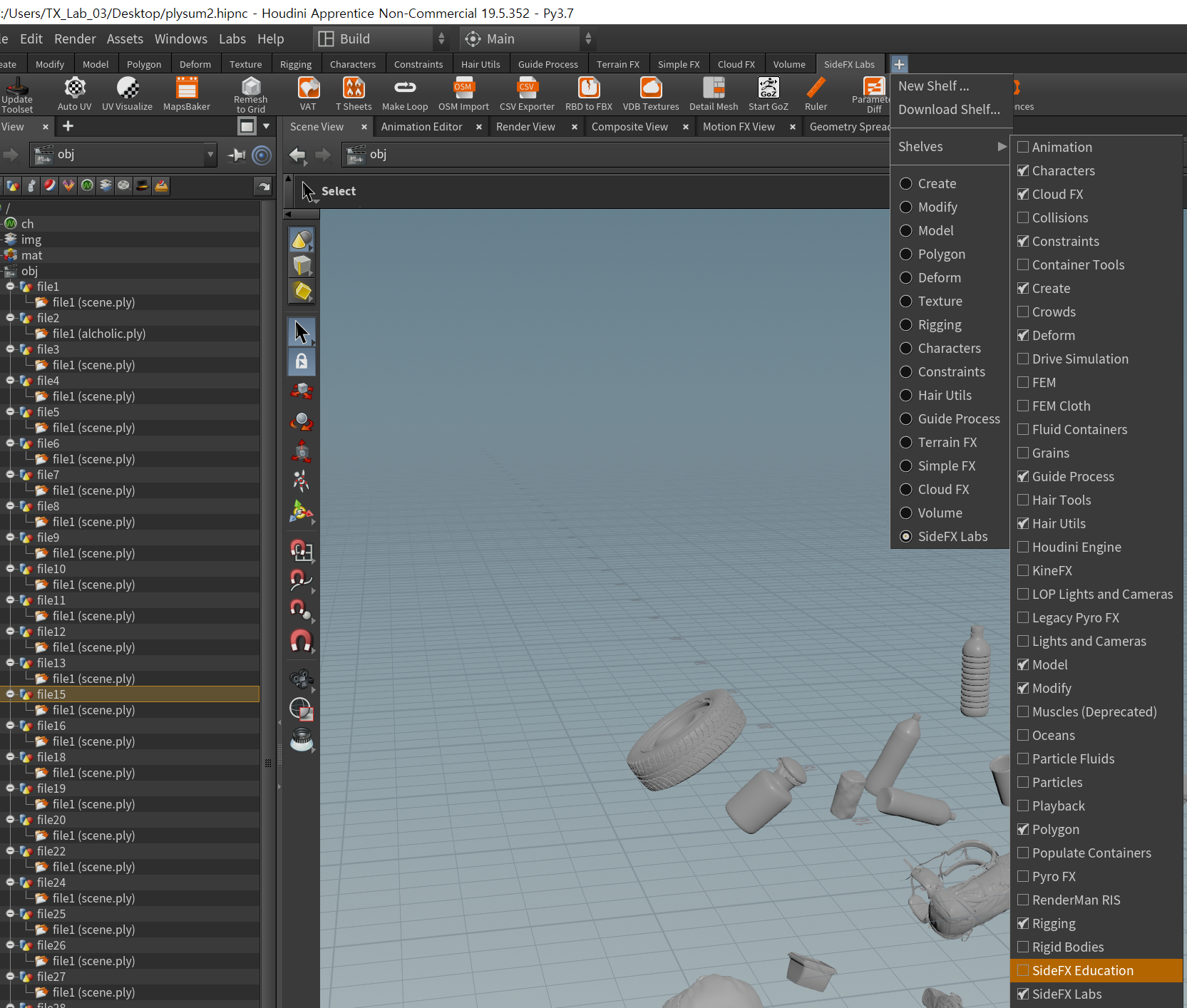Switch to the Terrain FX shelf tab
This screenshot has height=1008, width=1187.
point(618,64)
